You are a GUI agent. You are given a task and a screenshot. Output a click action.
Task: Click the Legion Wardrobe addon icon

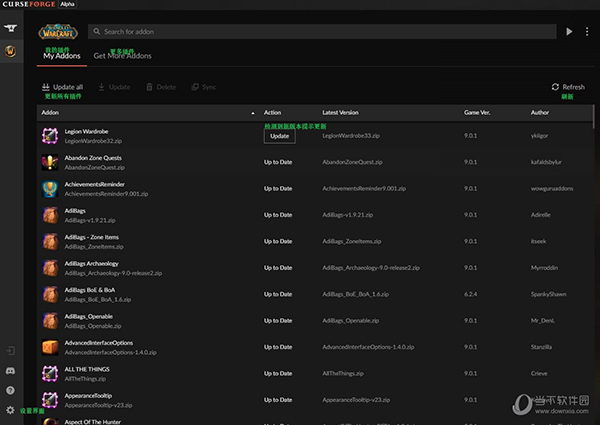[x=50, y=136]
